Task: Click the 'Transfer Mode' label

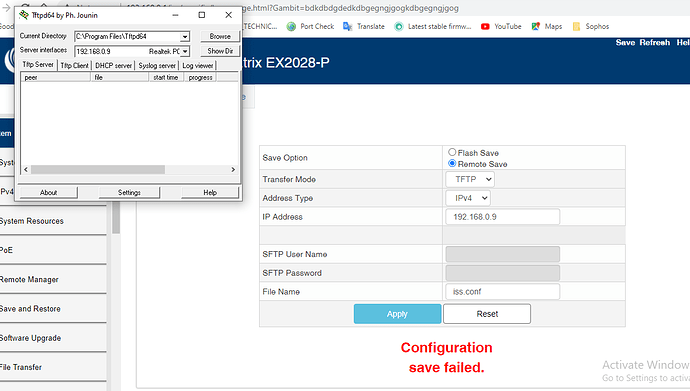Action: (289, 179)
